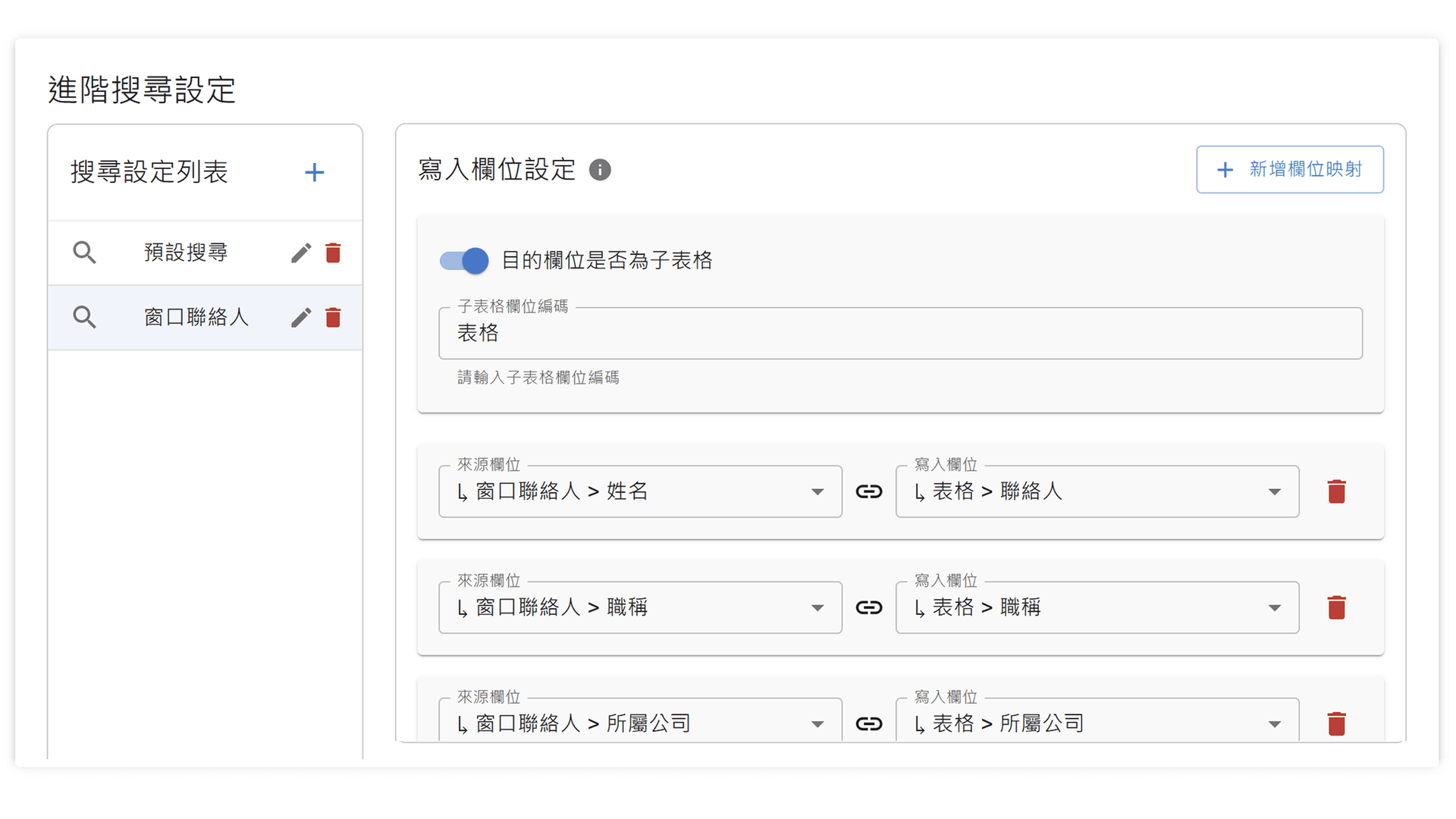This screenshot has height=819, width=1456.
Task: Expand the 寫入欄位 dropdown for 表格 > 職稱
Action: tap(1274, 607)
